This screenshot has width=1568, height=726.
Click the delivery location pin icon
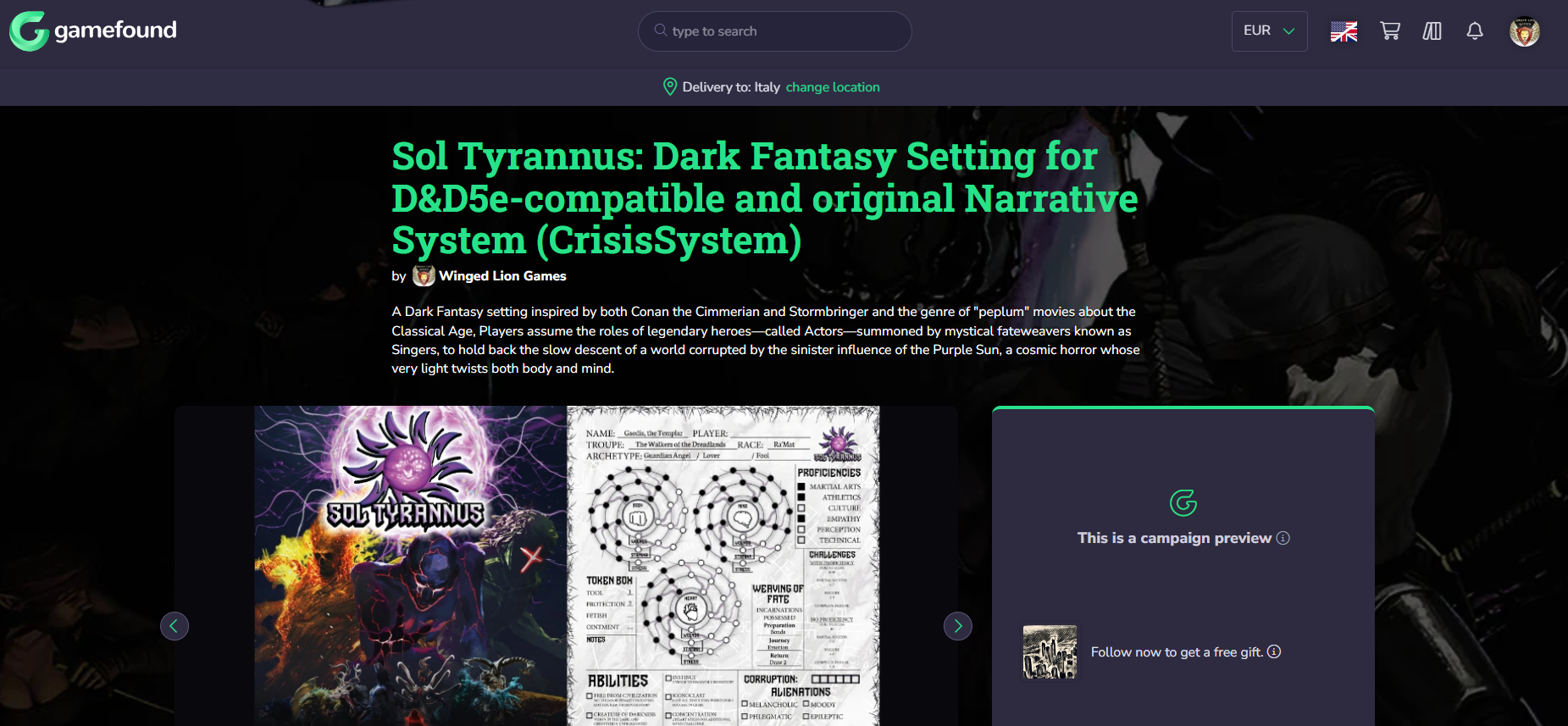[x=670, y=86]
